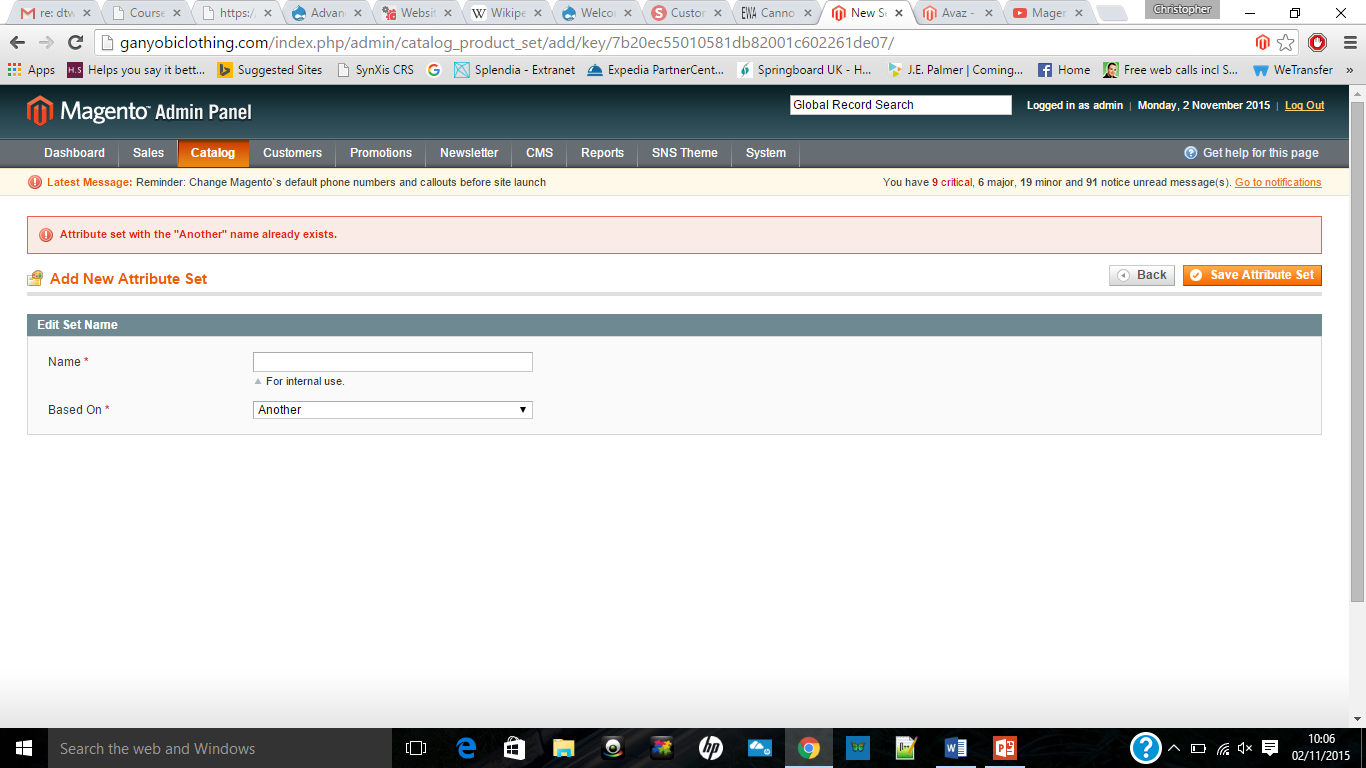Open the Customers menu
1366x768 pixels.
tap(292, 153)
